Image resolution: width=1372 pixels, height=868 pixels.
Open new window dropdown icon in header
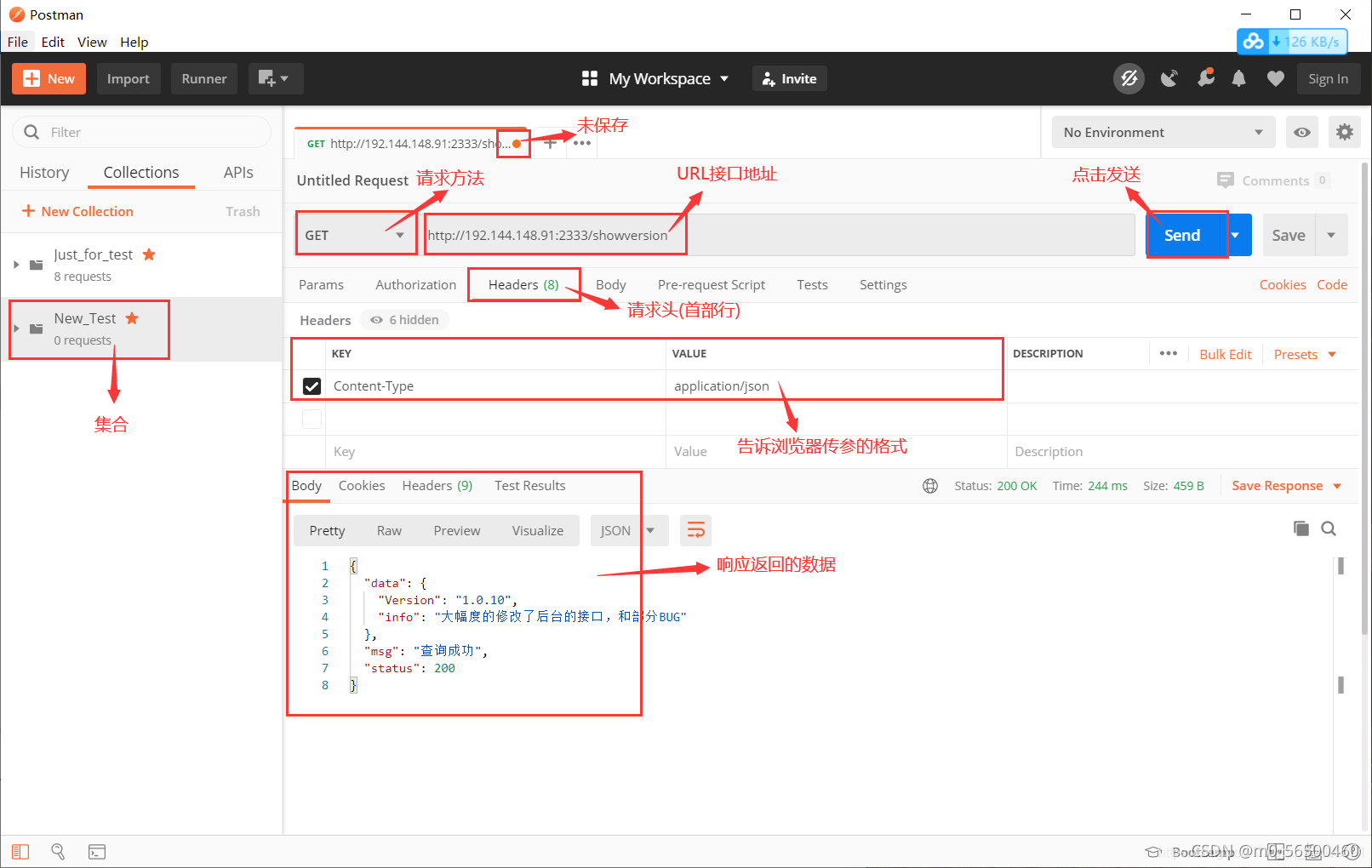(275, 78)
